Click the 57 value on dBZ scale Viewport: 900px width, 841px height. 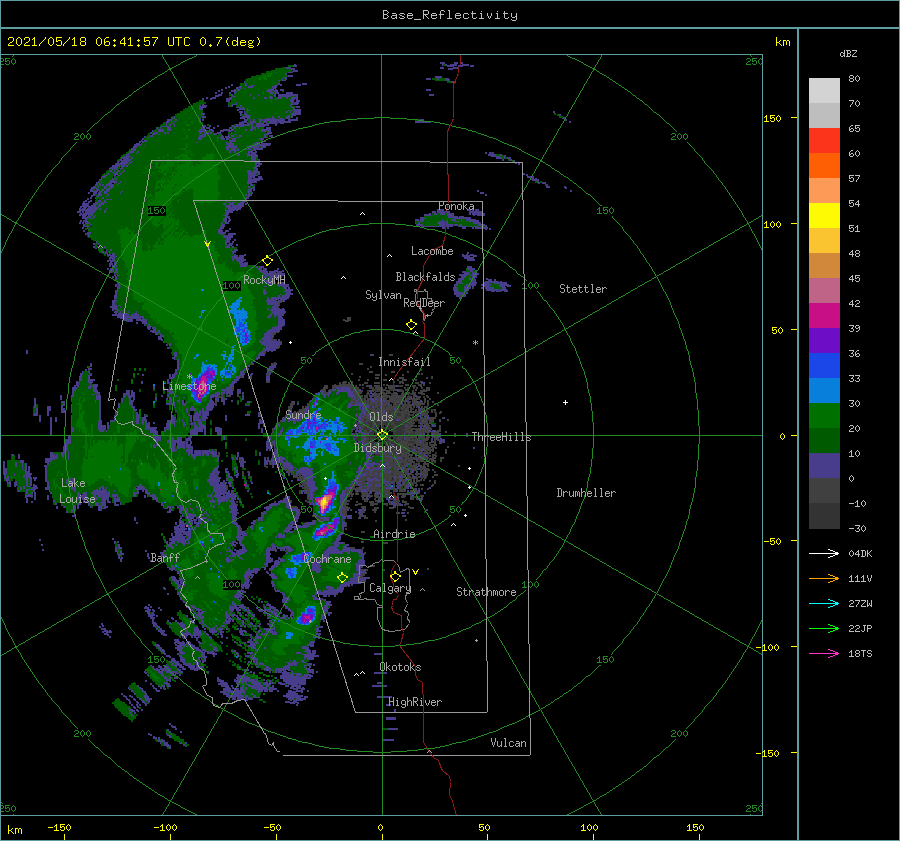(854, 179)
